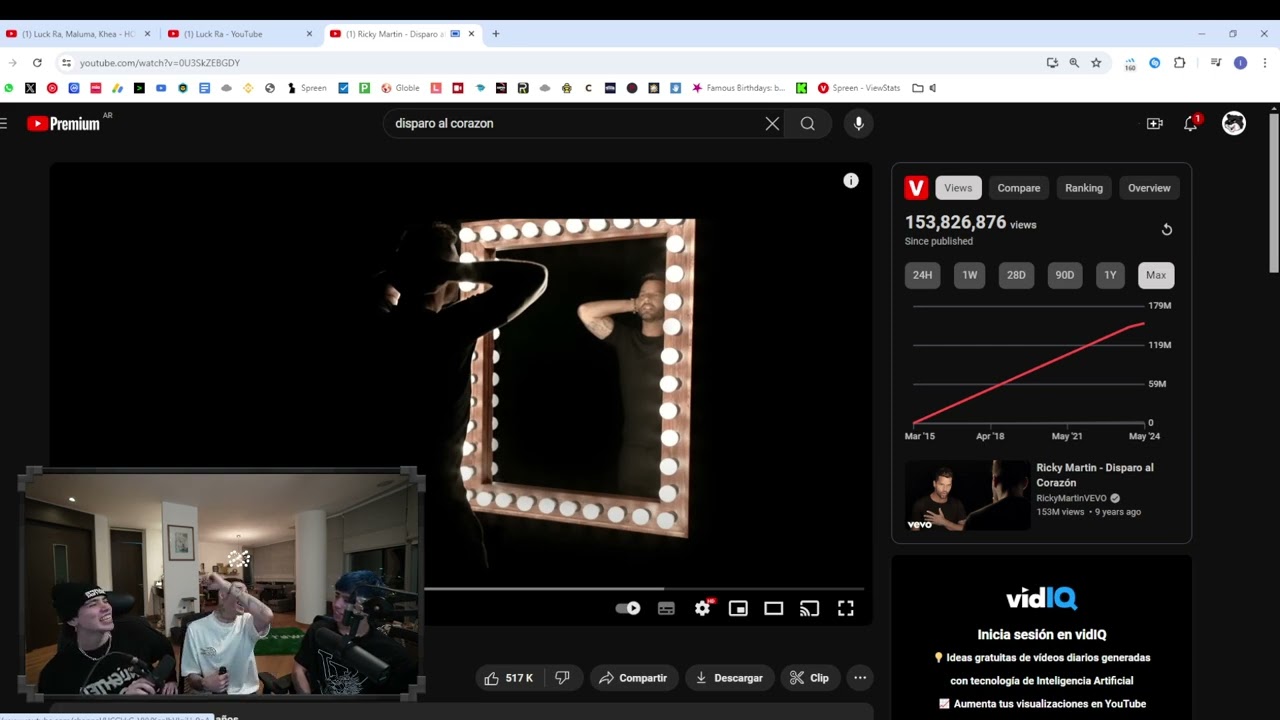
Task: Open the X (Twitter) bookmark icon
Action: tap(30, 88)
